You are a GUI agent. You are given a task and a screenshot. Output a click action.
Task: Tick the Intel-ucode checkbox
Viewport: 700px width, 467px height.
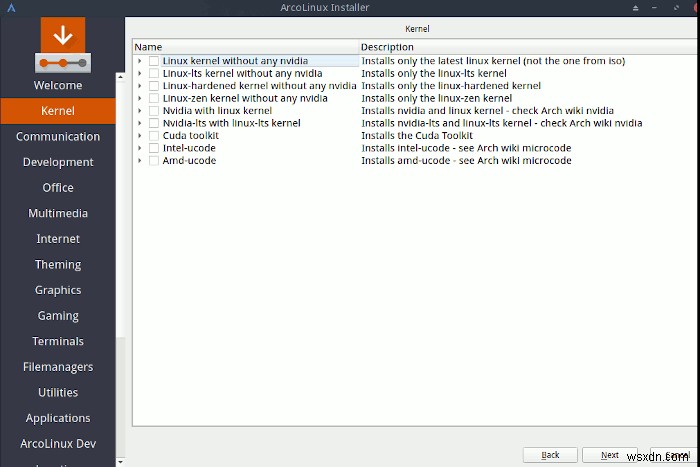click(x=154, y=148)
